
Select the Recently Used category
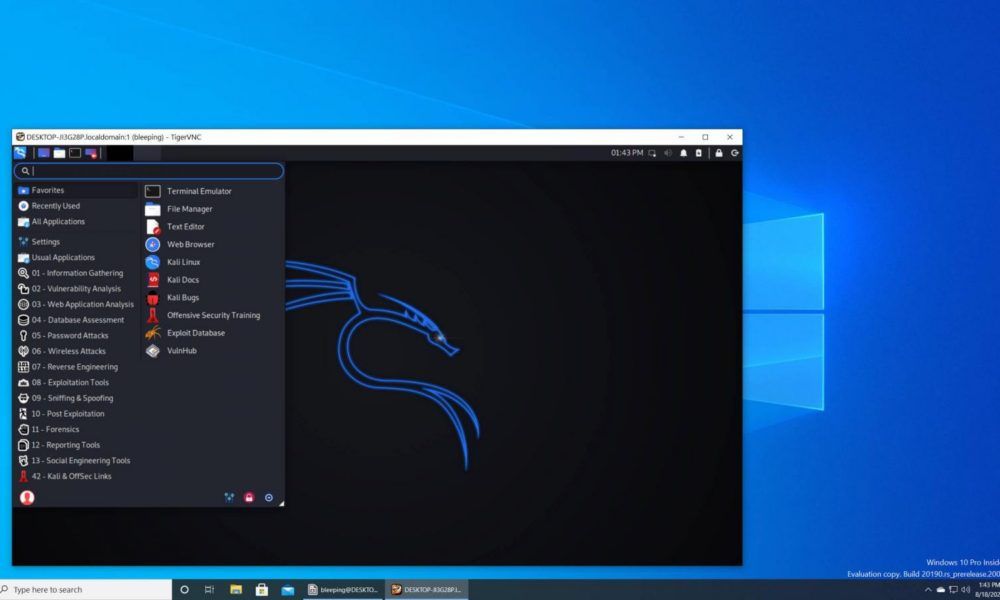tap(77, 206)
